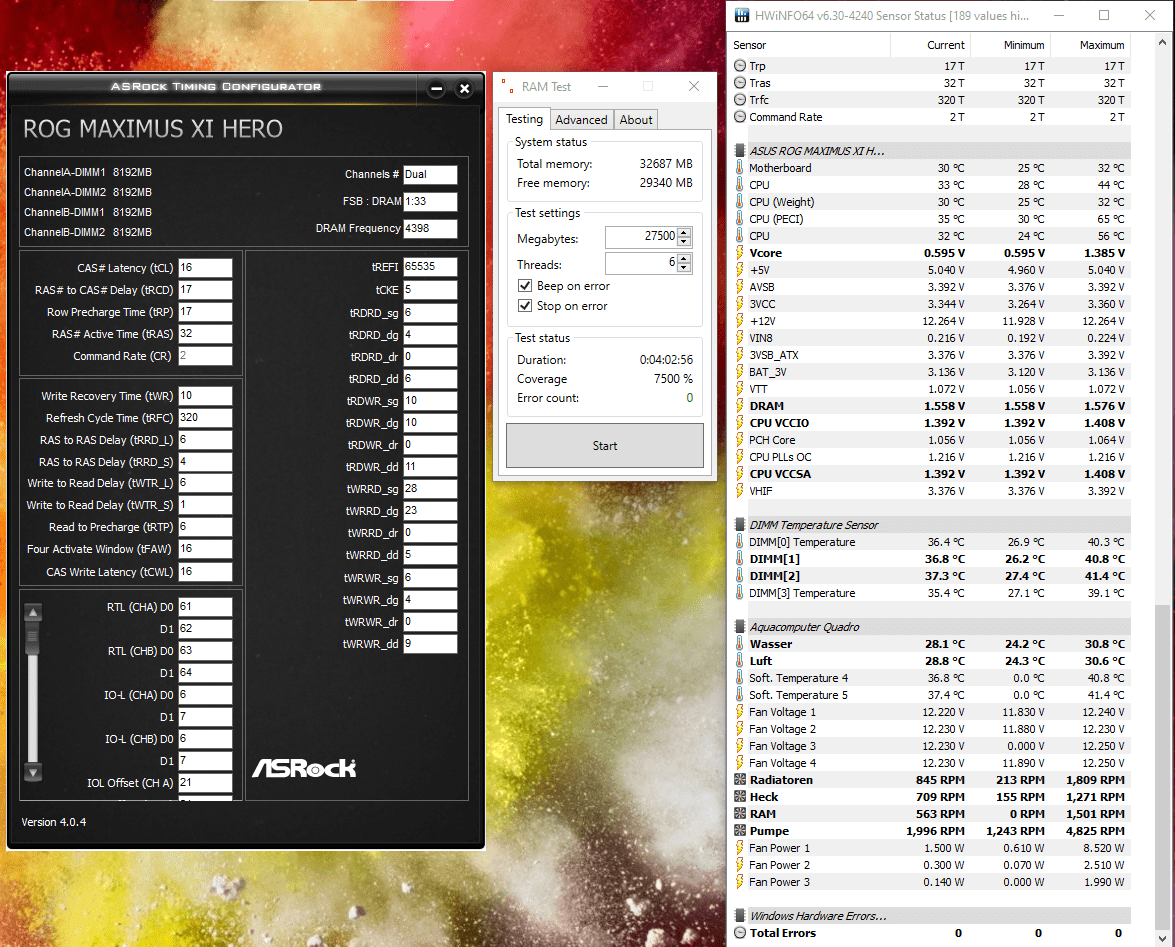Select the DIMM[2] temperature row

click(930, 576)
